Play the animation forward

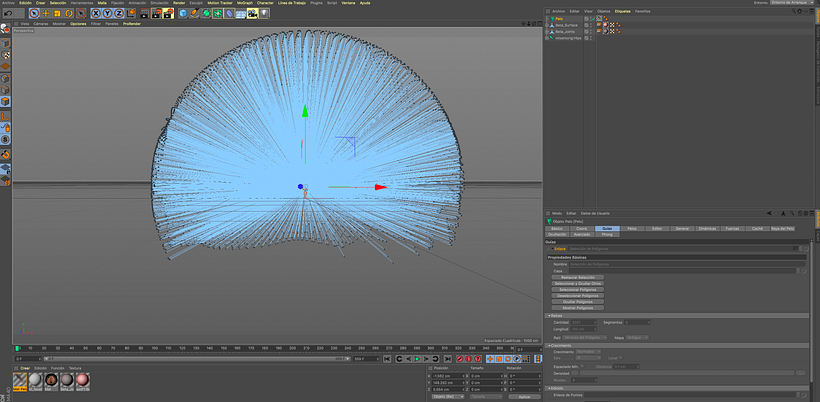pos(417,359)
